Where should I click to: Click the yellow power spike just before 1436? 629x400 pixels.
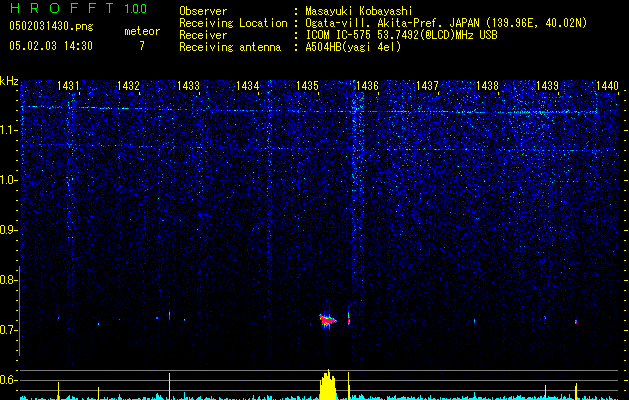pos(349,386)
